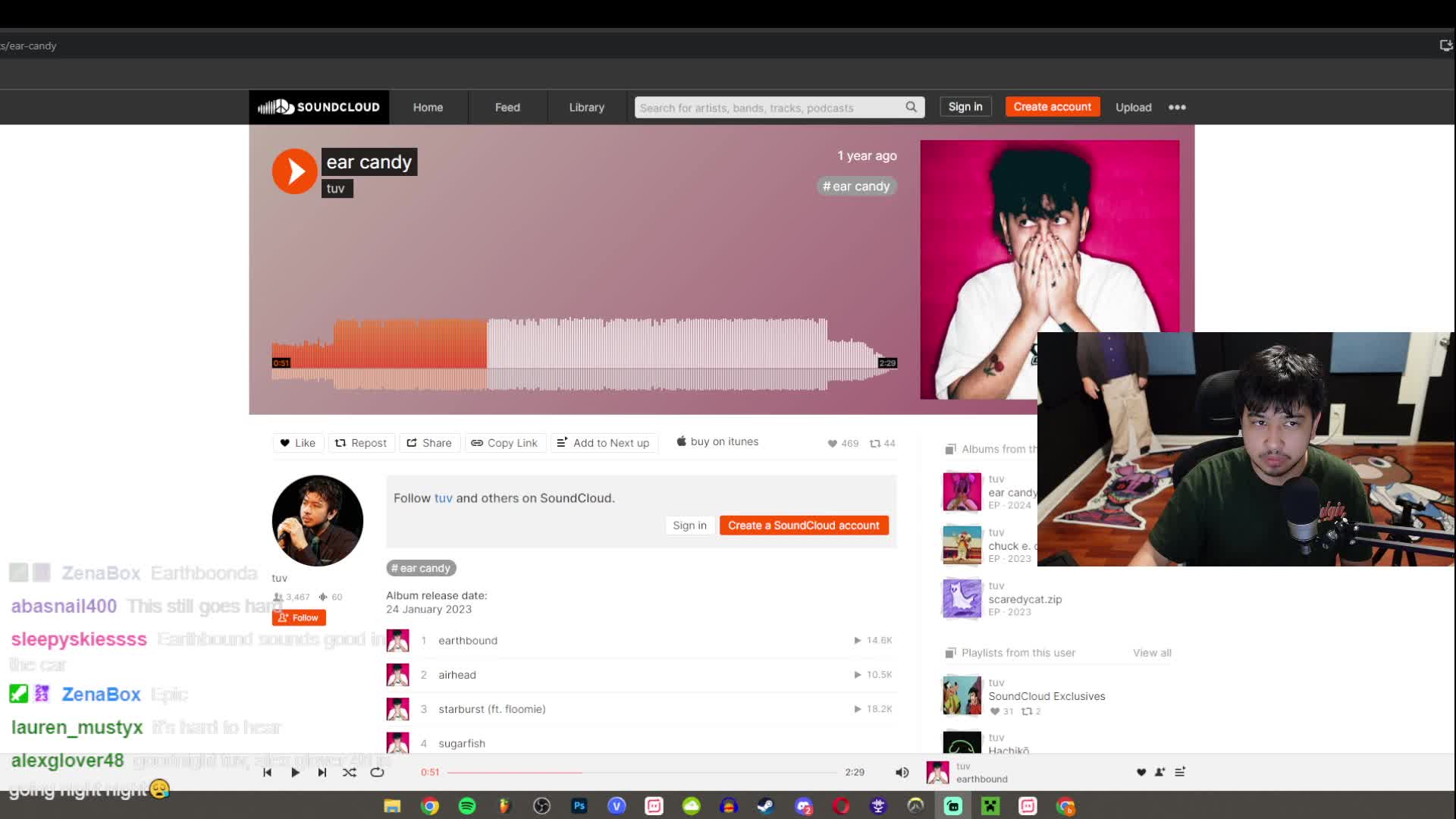Click View all playlists link
The height and width of the screenshot is (819, 1456).
click(x=1152, y=652)
